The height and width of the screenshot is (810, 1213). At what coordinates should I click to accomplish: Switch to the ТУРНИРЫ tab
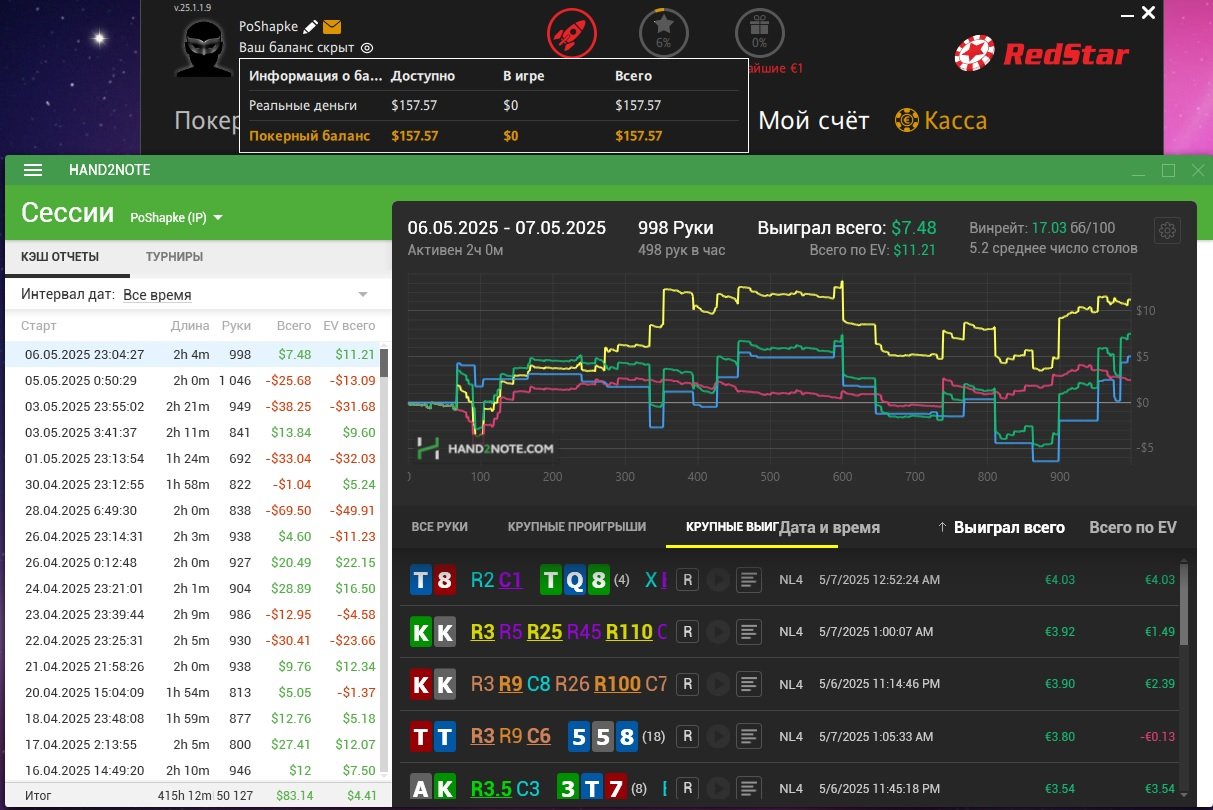pos(175,257)
